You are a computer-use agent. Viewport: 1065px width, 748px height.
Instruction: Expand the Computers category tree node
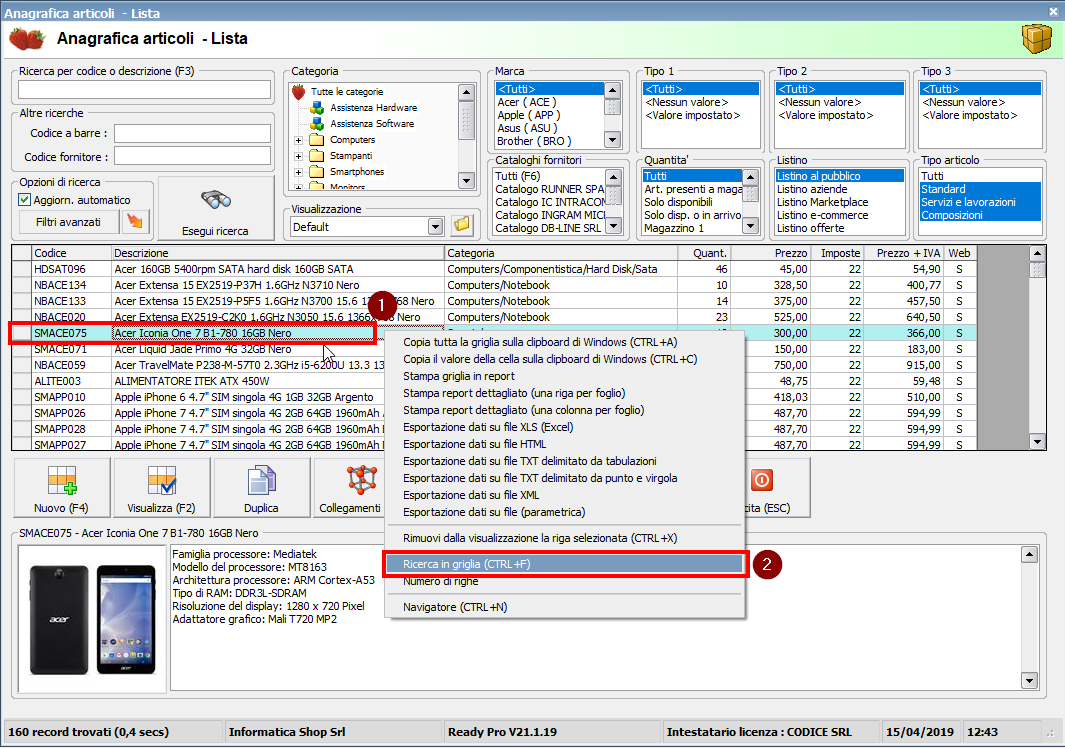(x=298, y=140)
